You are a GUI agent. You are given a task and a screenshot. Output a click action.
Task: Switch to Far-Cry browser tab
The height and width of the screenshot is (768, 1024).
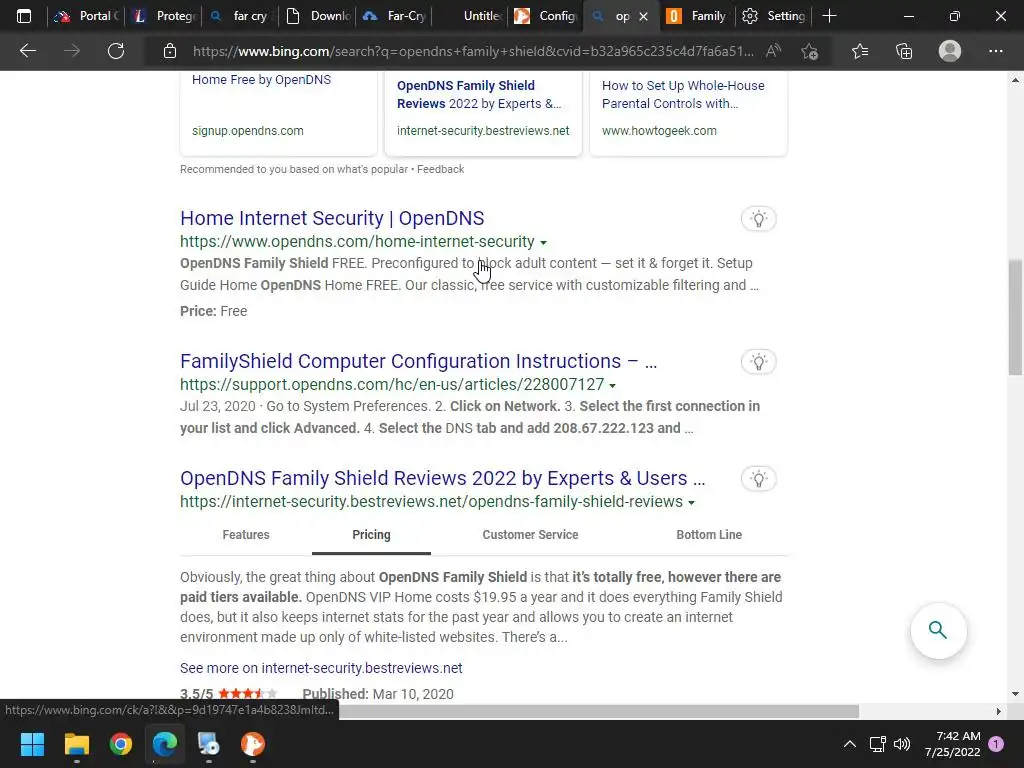pos(395,16)
